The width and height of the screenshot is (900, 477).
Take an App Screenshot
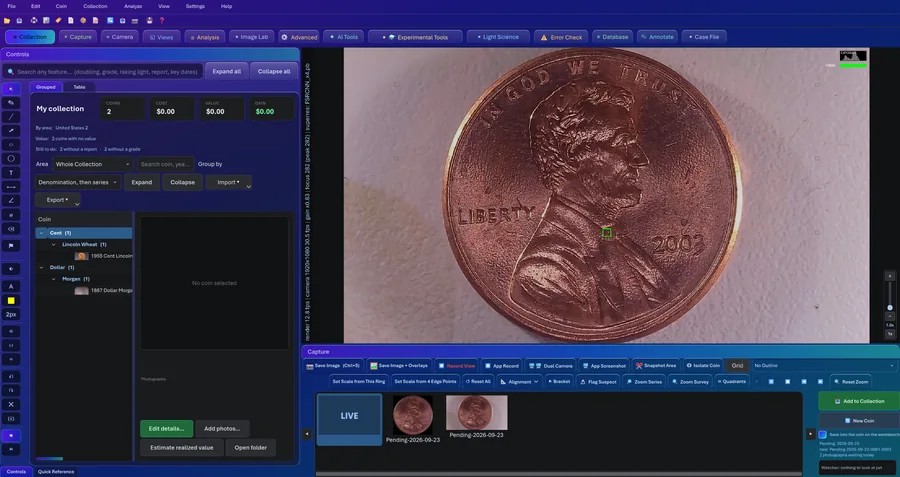604,366
